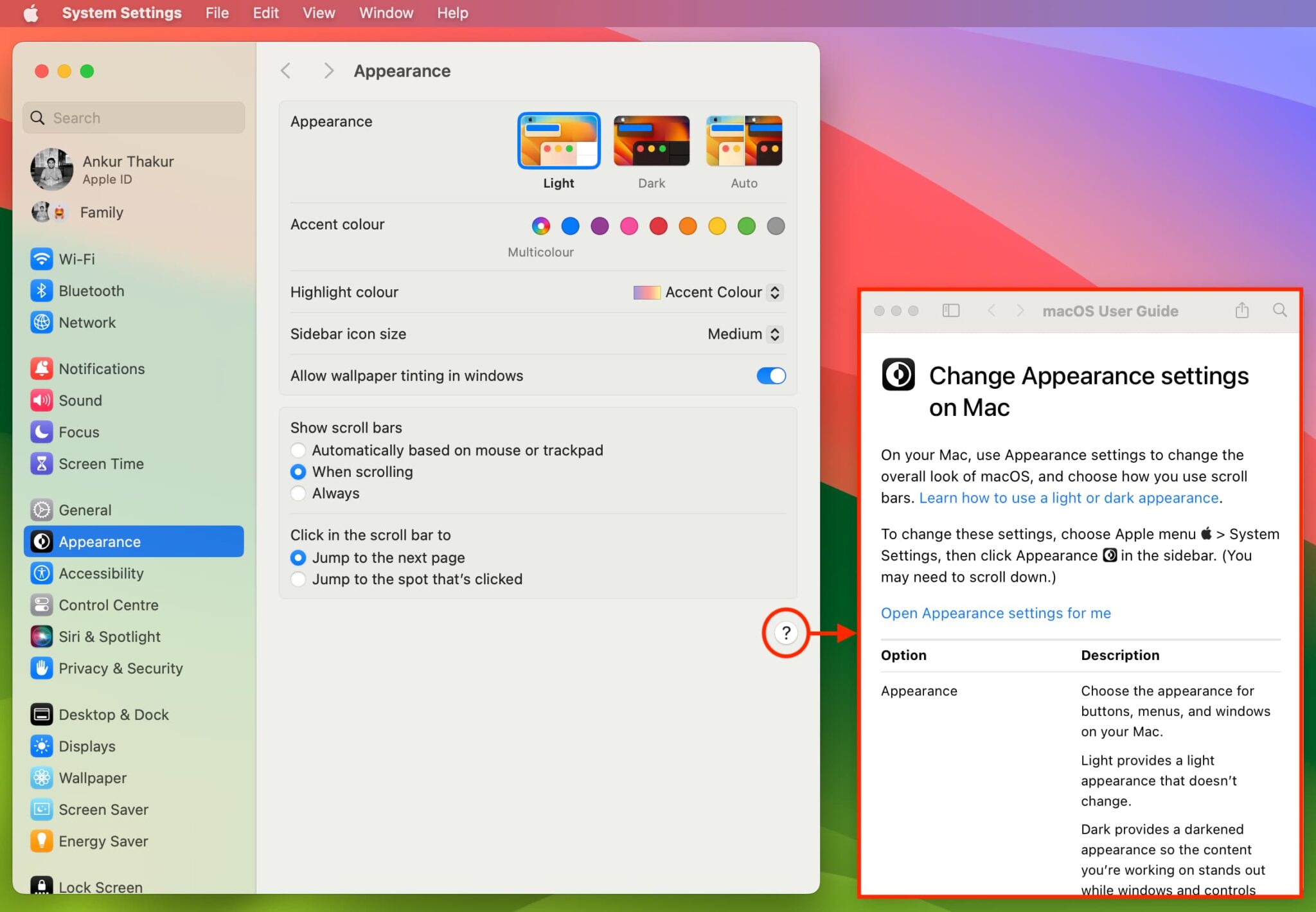Viewport: 1316px width, 912px height.
Task: Open System Settings app menu
Action: tap(121, 13)
